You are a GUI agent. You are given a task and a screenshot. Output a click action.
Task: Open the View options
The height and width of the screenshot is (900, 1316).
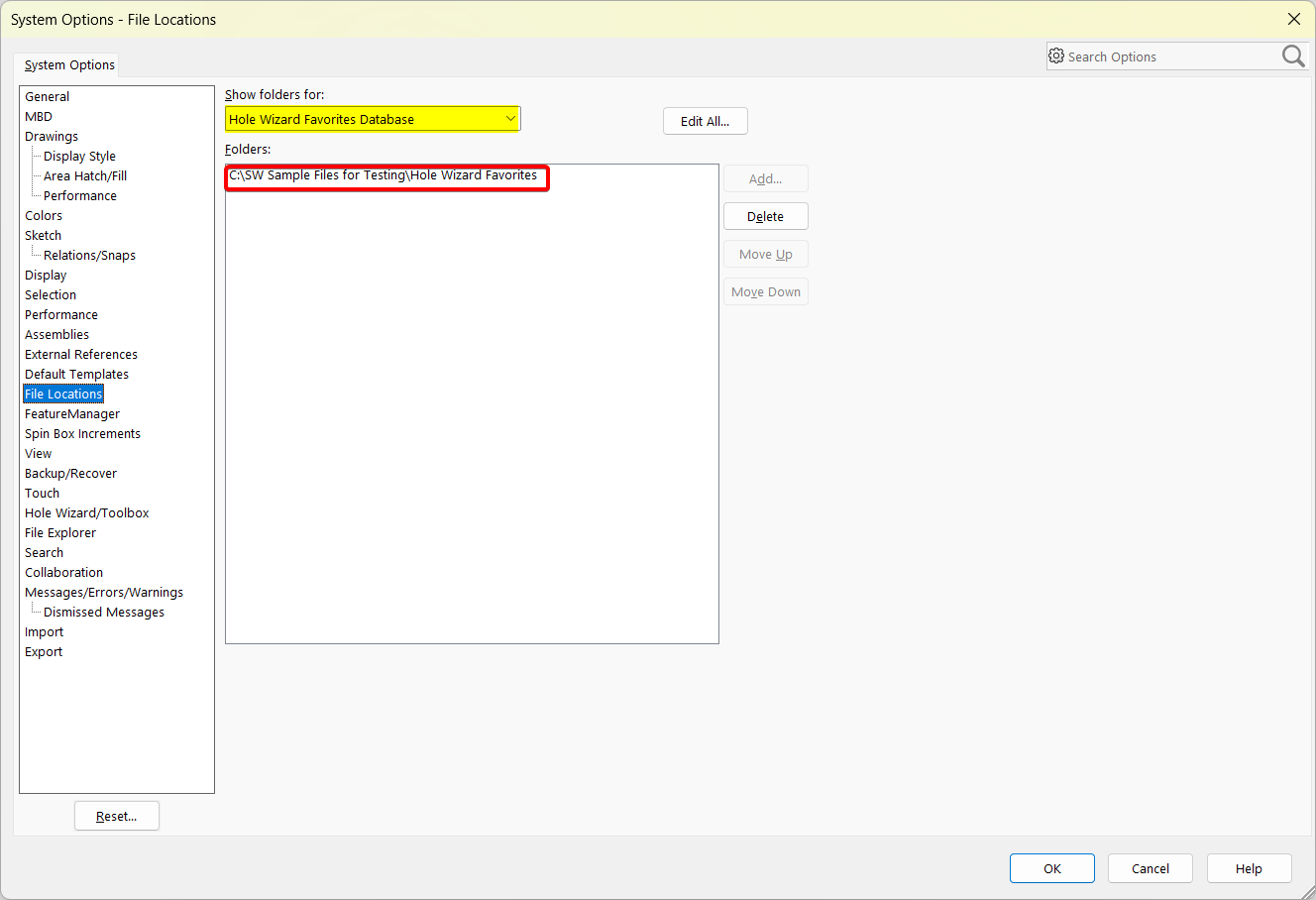click(x=39, y=454)
